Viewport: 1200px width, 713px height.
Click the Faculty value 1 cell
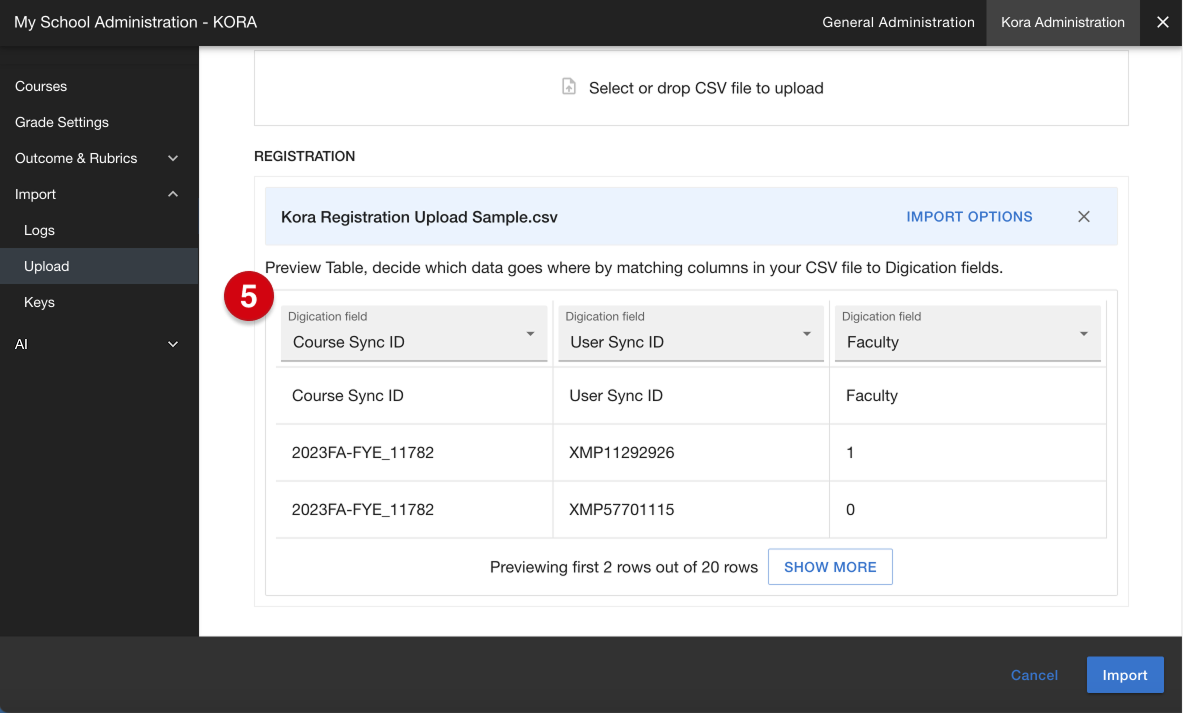968,453
